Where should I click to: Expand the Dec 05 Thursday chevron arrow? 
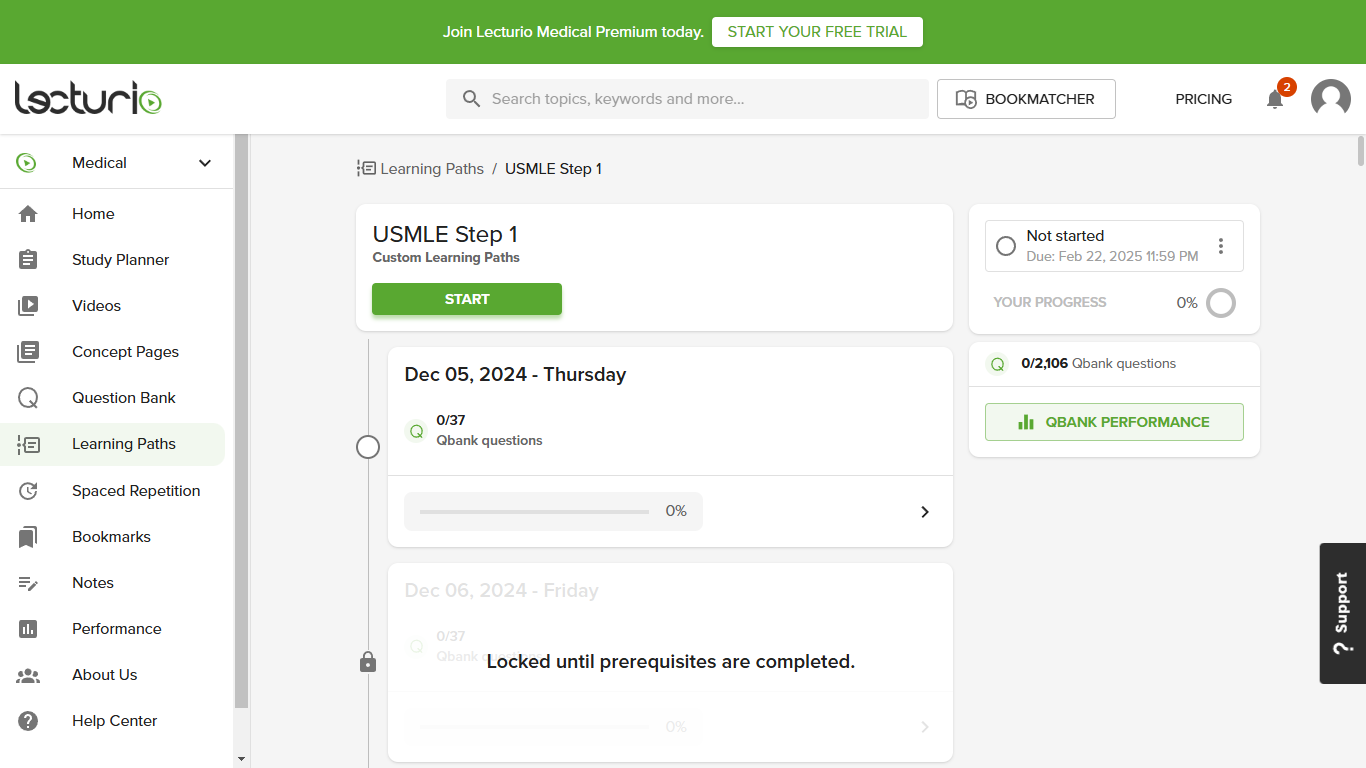[925, 512]
